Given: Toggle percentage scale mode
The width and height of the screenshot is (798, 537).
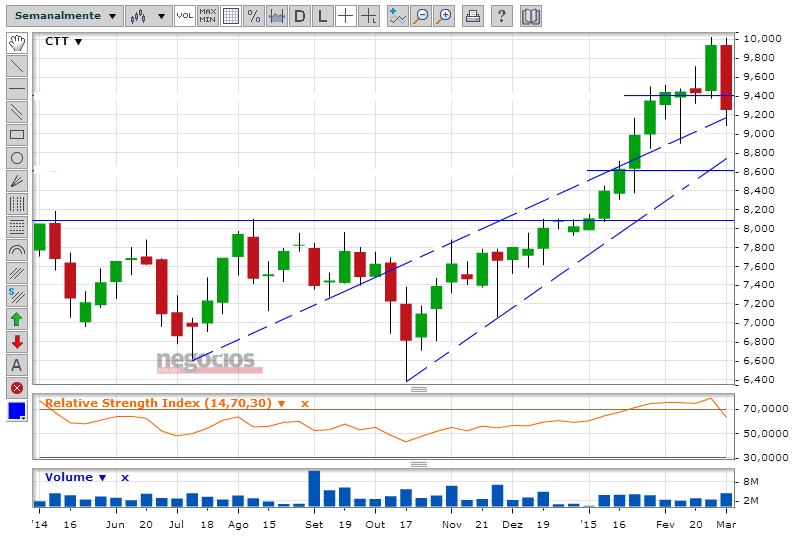Looking at the screenshot, I should coord(253,16).
